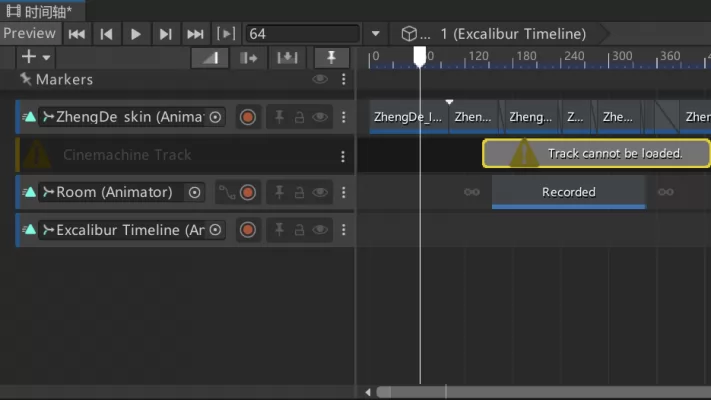Toggle the marker pin button in toolbar
The image size is (711, 400).
coord(332,58)
